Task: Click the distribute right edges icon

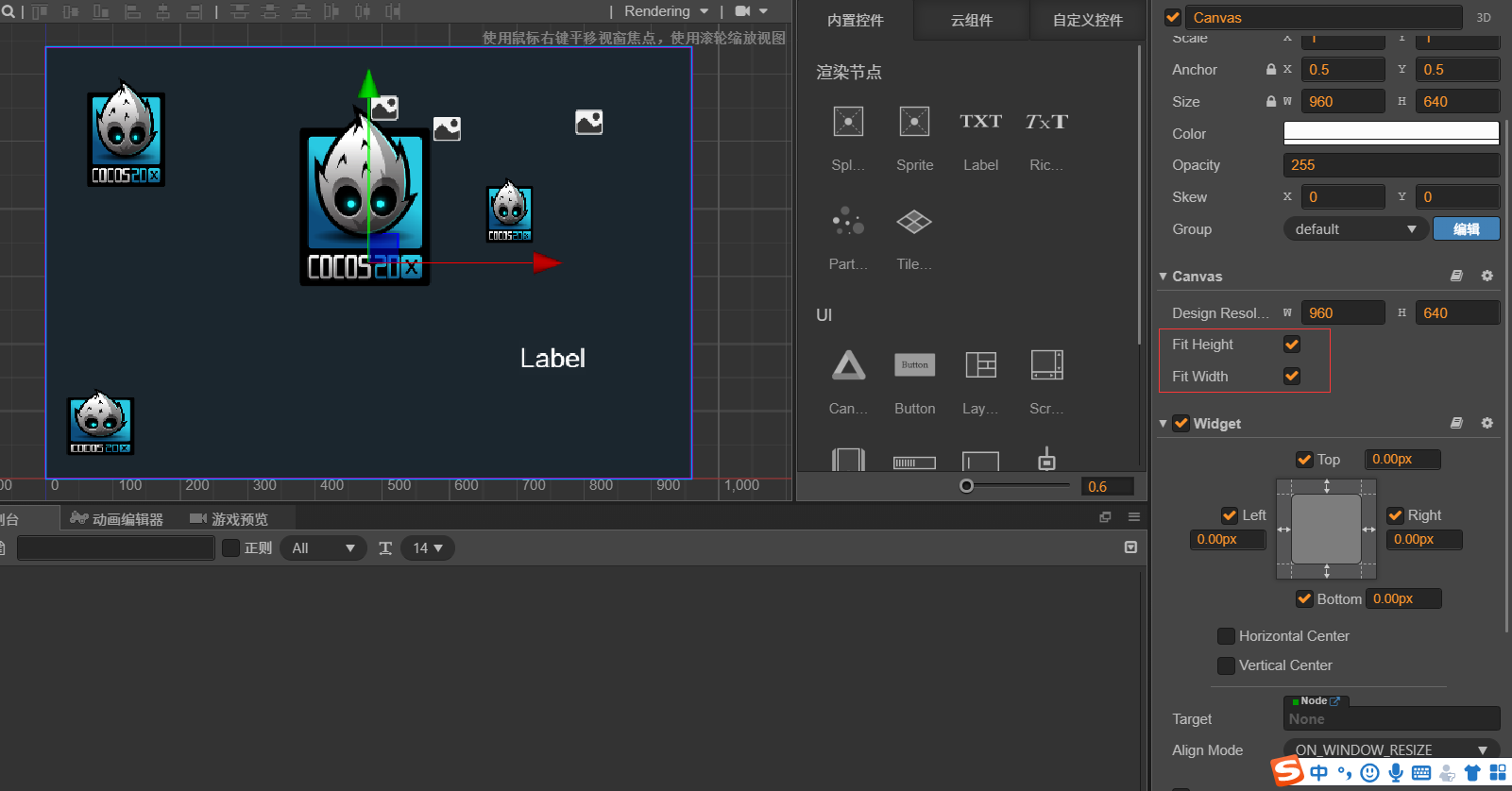Action: coord(393,11)
